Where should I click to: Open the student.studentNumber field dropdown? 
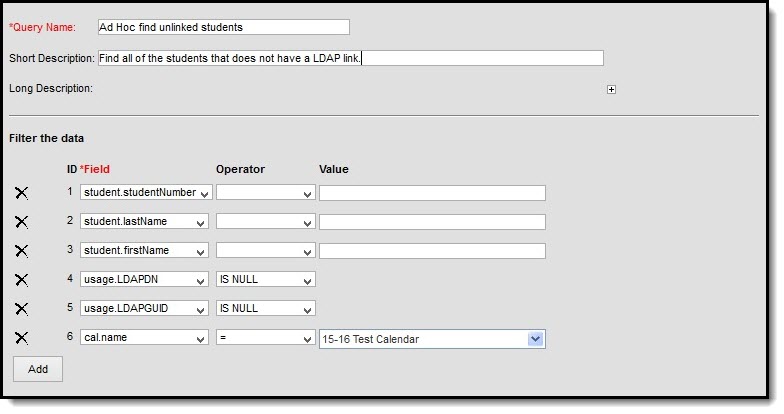[x=146, y=193]
